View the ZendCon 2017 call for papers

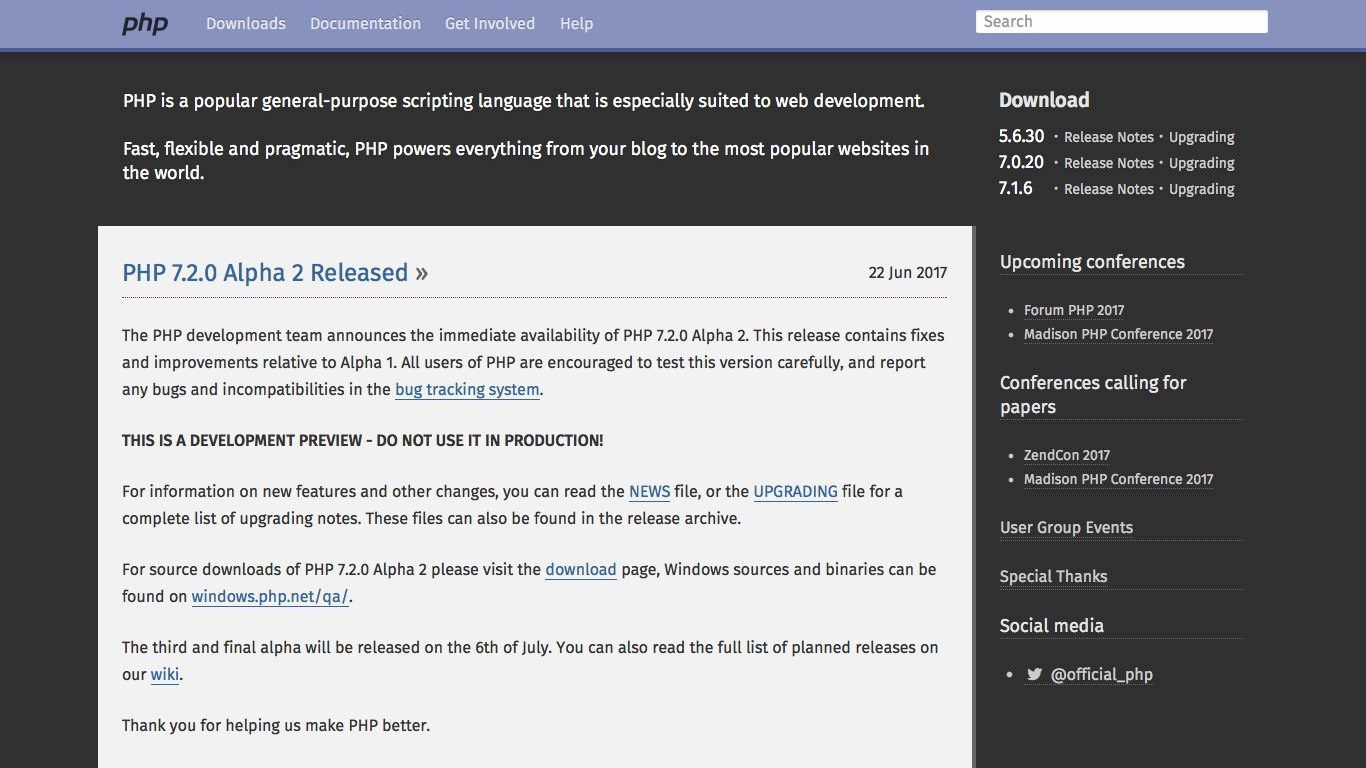[1066, 455]
